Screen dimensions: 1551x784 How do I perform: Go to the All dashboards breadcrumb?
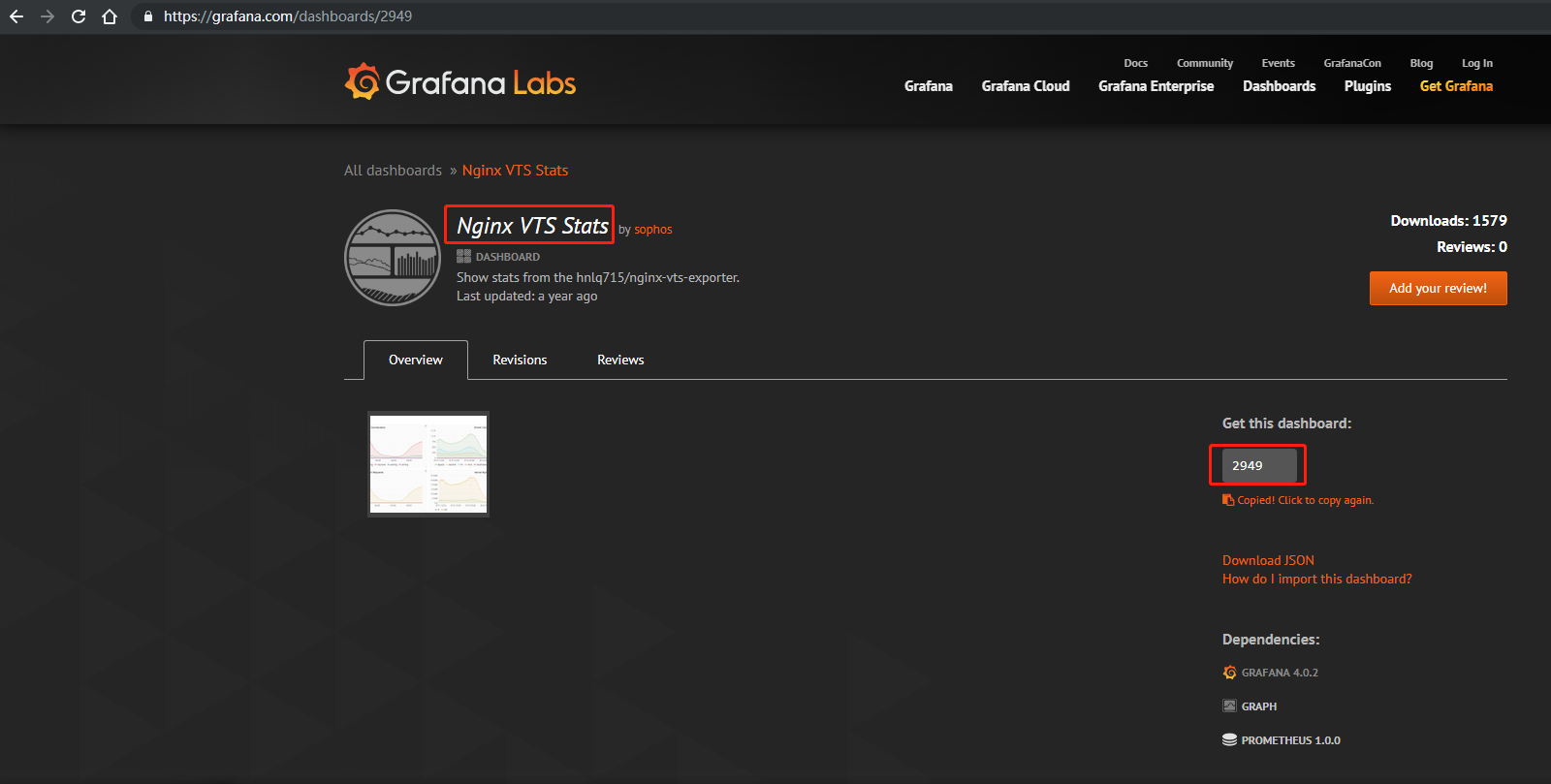(393, 171)
